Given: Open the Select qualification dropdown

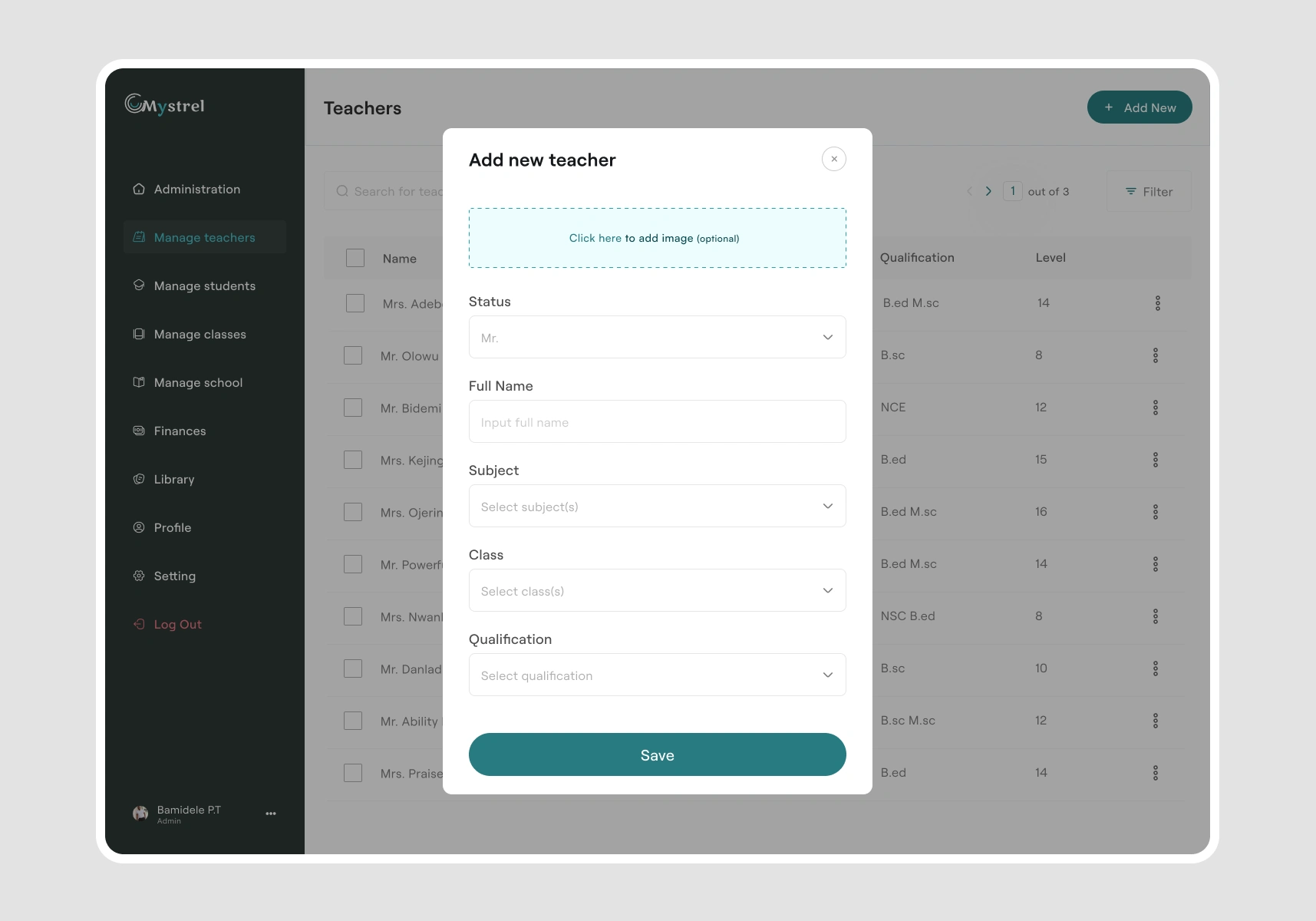Looking at the screenshot, I should point(658,675).
